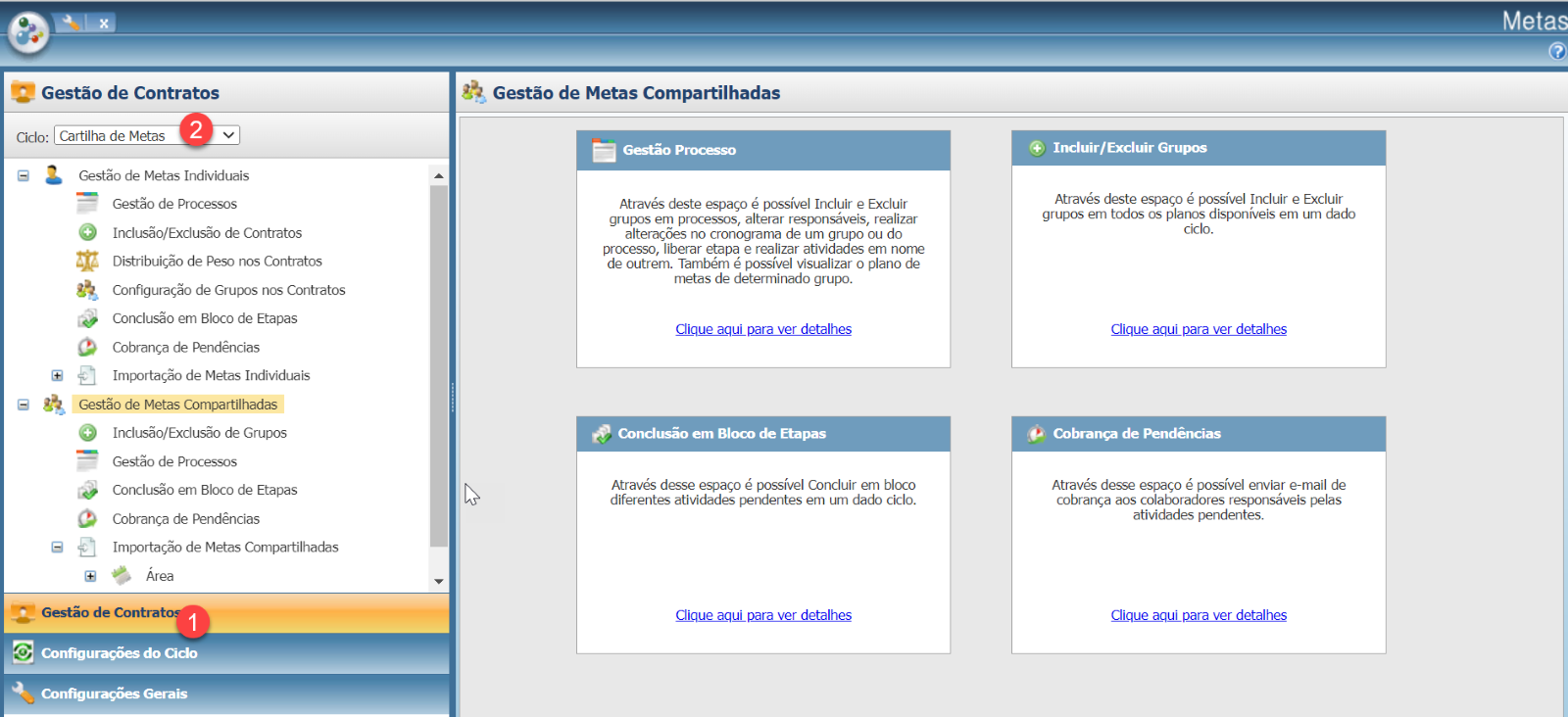Click the application logo orb icon

coord(28,33)
